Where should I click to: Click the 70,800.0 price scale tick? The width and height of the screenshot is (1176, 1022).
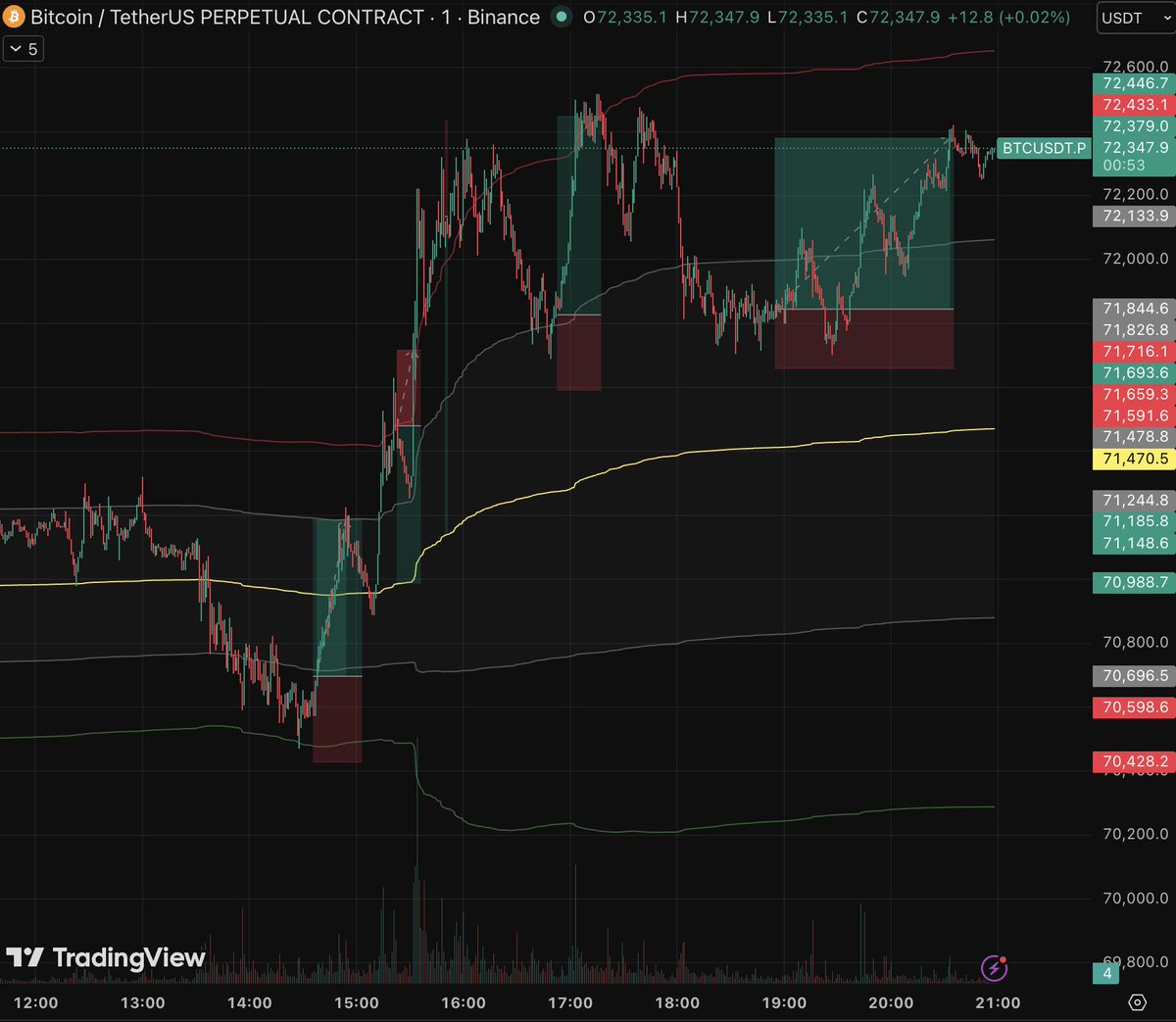click(1135, 643)
